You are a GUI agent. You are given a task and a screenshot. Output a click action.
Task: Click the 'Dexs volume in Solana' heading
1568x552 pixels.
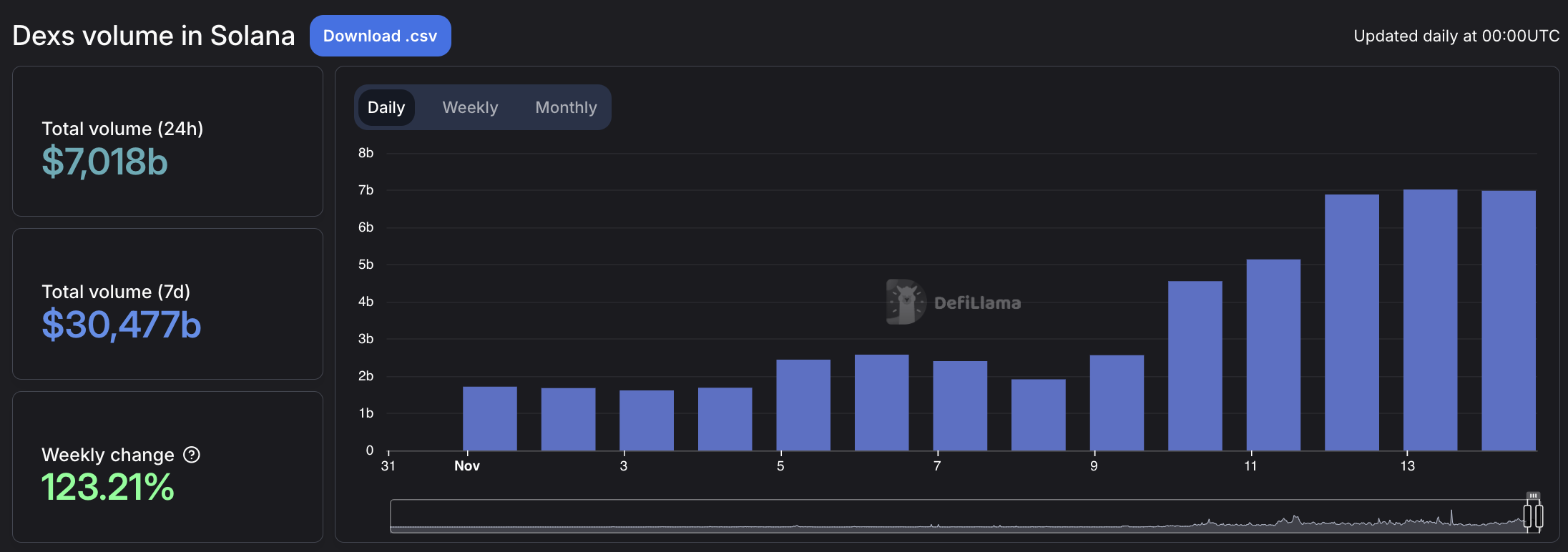154,36
